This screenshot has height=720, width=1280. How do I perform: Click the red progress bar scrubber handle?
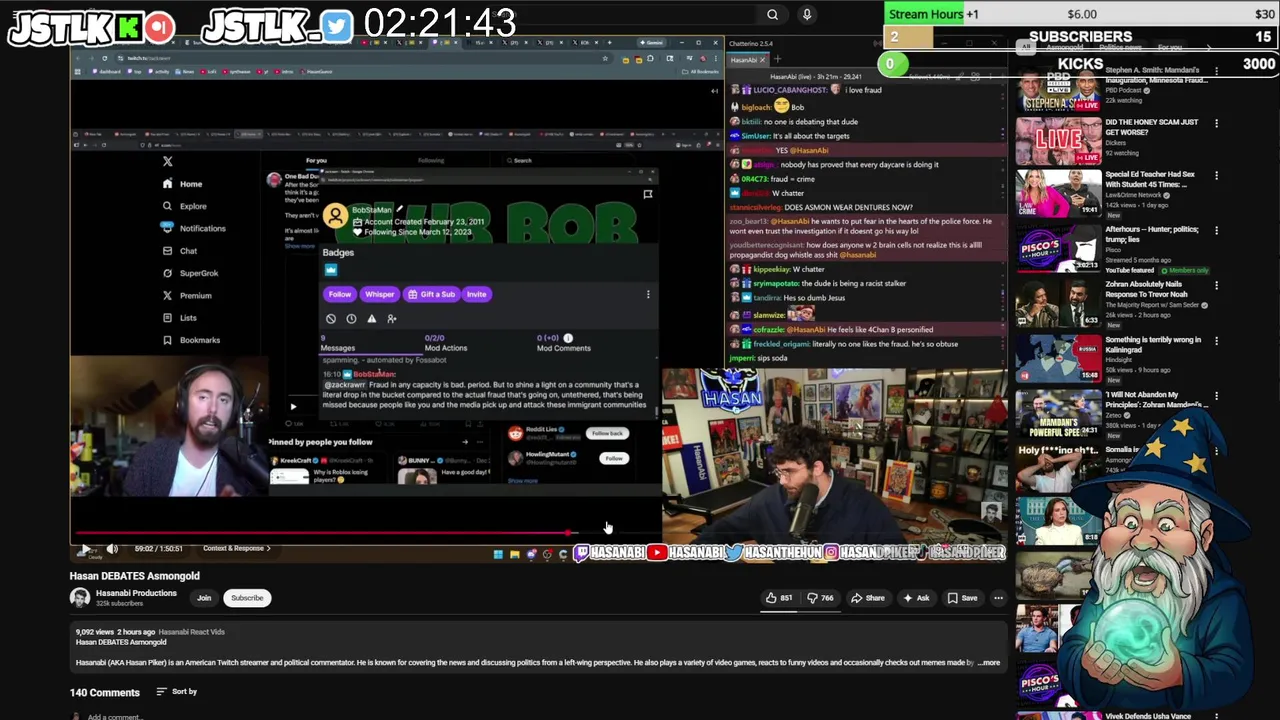(x=568, y=533)
